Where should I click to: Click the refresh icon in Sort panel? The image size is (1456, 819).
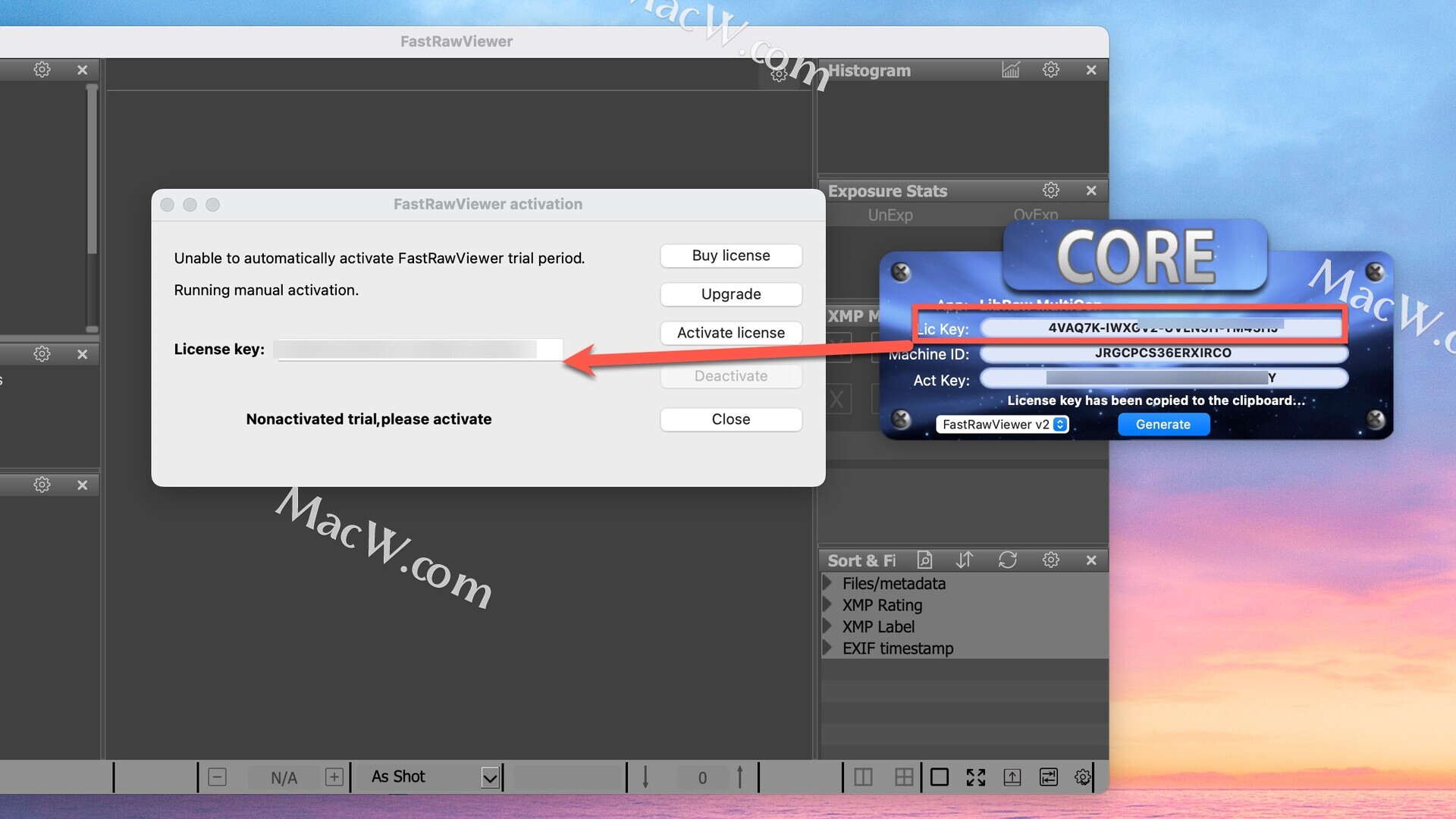1007,560
